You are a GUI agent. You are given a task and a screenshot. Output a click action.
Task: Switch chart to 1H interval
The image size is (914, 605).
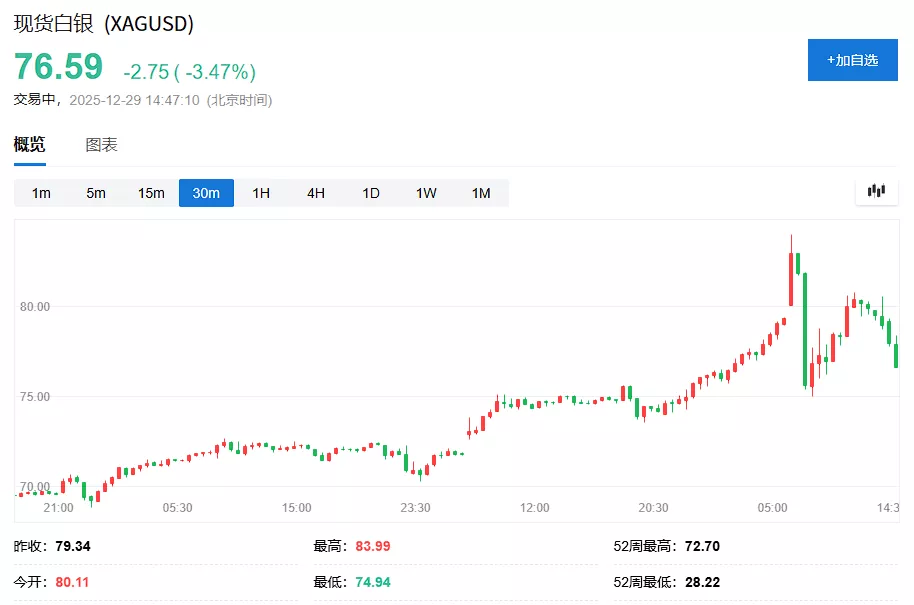click(x=261, y=193)
